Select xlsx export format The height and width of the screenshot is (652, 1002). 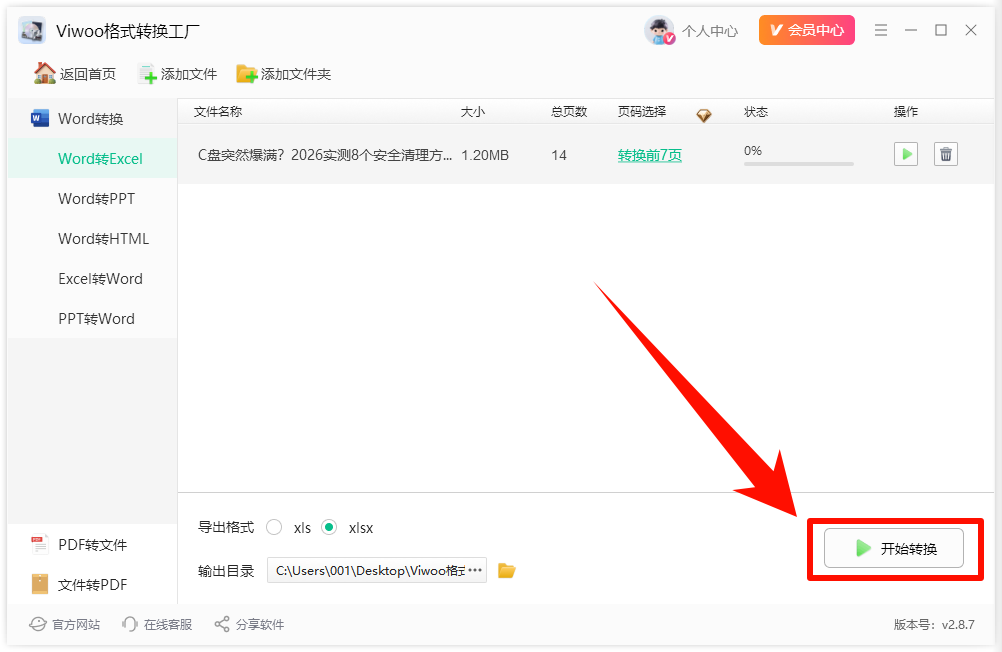(x=329, y=527)
